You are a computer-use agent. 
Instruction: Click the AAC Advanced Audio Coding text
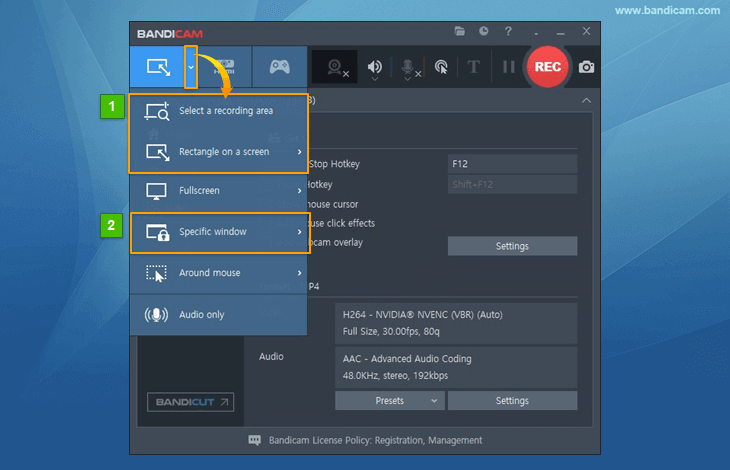(407, 359)
